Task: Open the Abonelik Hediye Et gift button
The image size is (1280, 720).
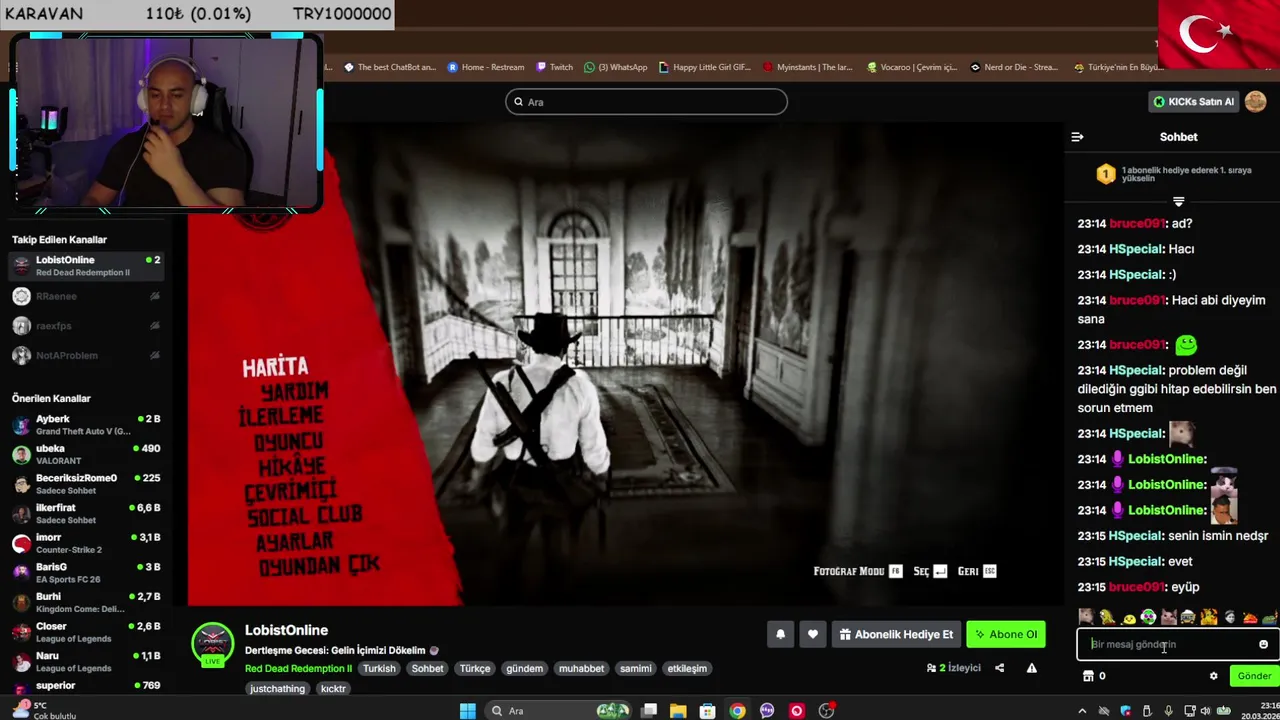Action: pyautogui.click(x=896, y=634)
